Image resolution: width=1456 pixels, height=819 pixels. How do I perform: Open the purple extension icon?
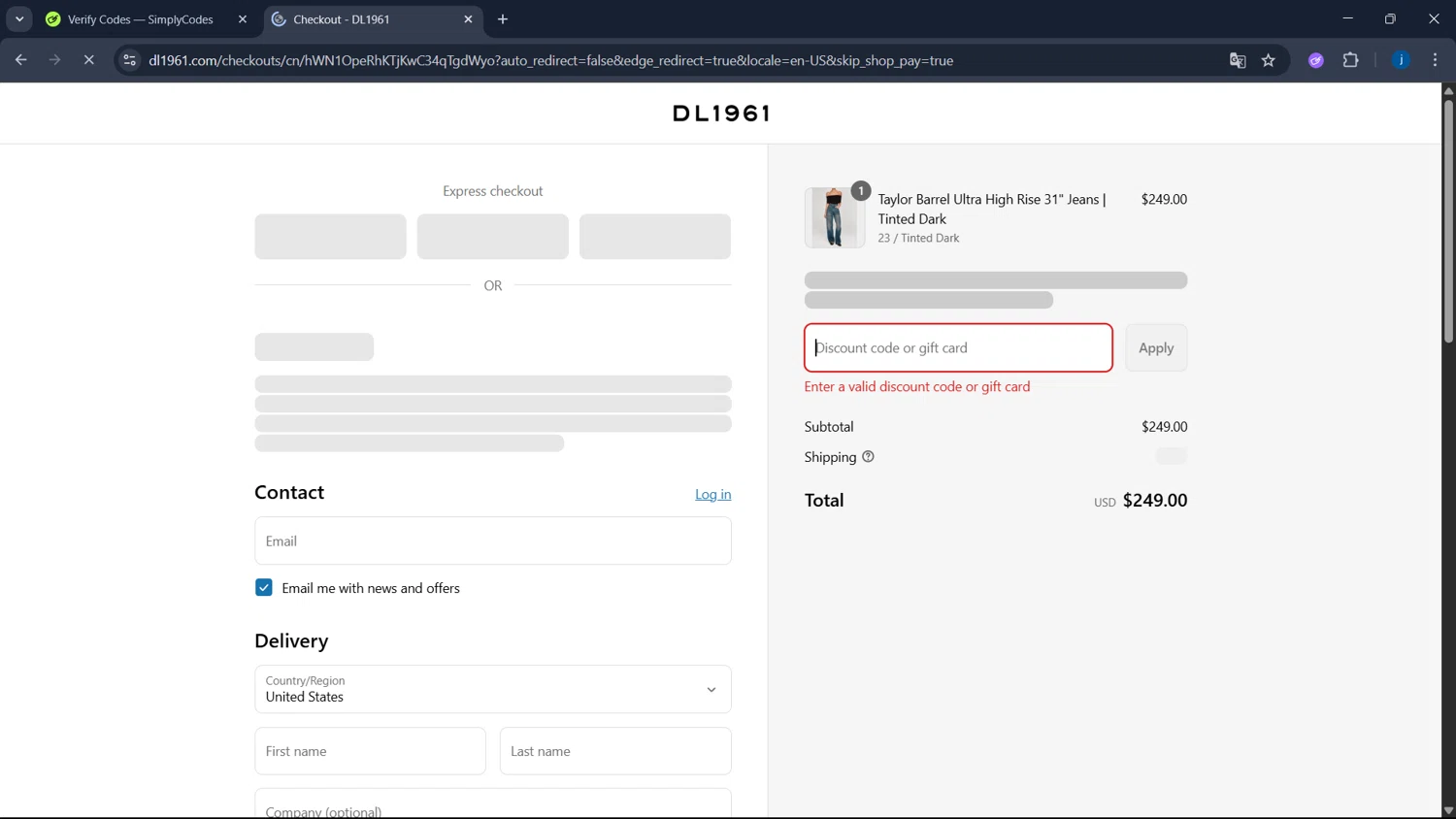1316,60
